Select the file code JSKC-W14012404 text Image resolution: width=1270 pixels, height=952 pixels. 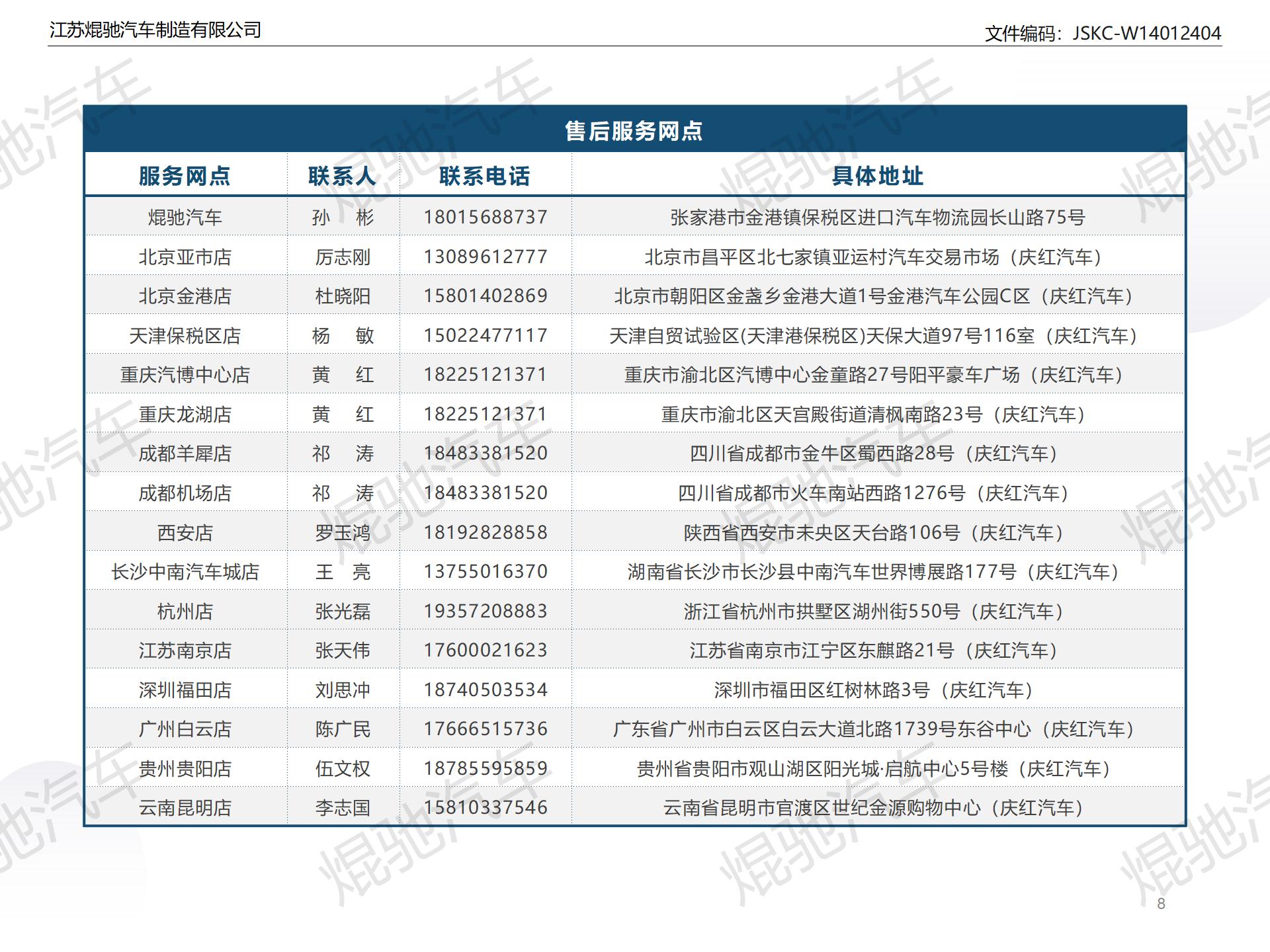coord(1146,33)
